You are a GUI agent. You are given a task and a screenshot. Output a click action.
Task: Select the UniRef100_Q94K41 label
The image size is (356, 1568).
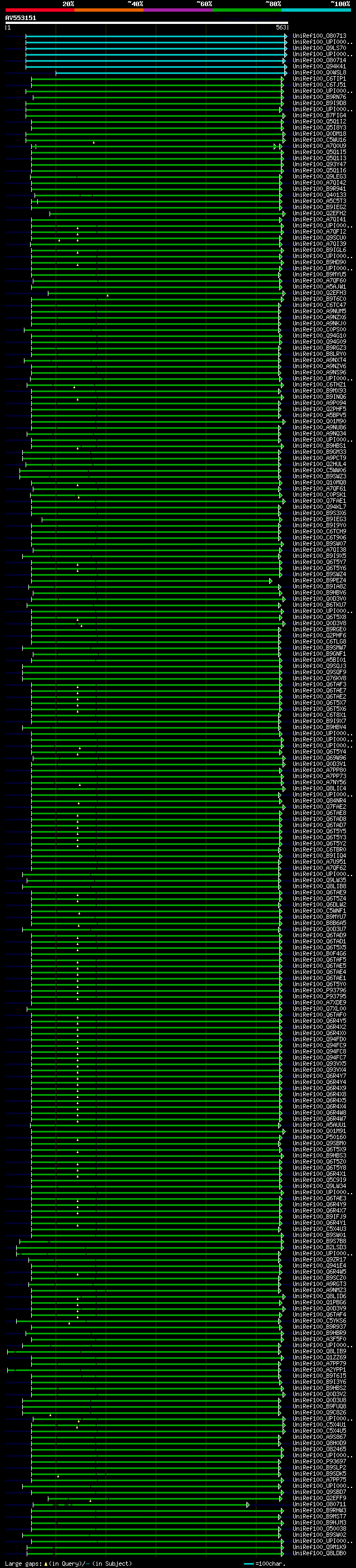[319, 66]
